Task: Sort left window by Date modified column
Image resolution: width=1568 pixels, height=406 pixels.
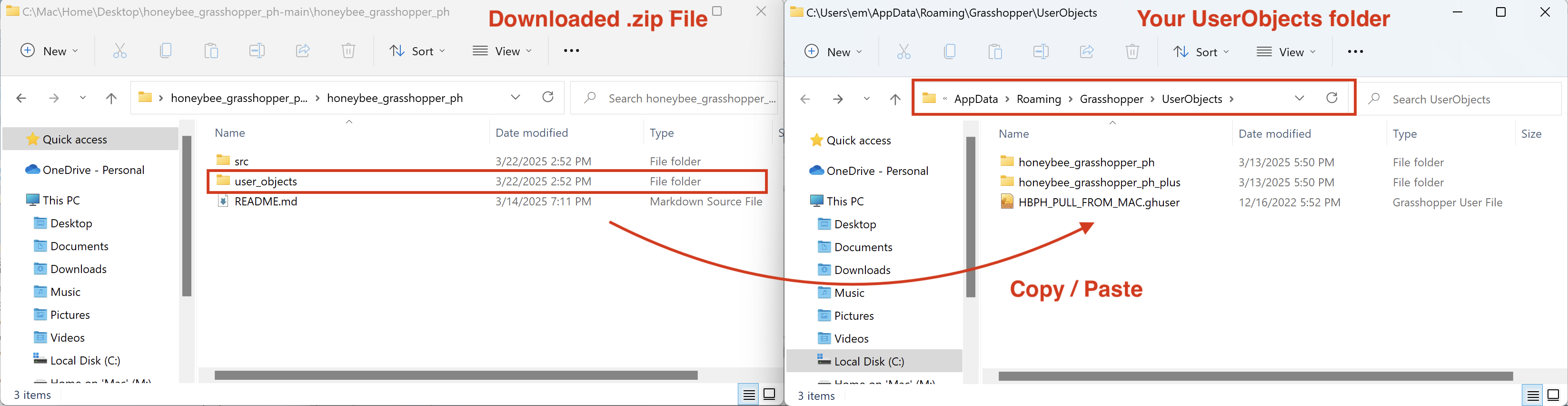Action: 531,133
